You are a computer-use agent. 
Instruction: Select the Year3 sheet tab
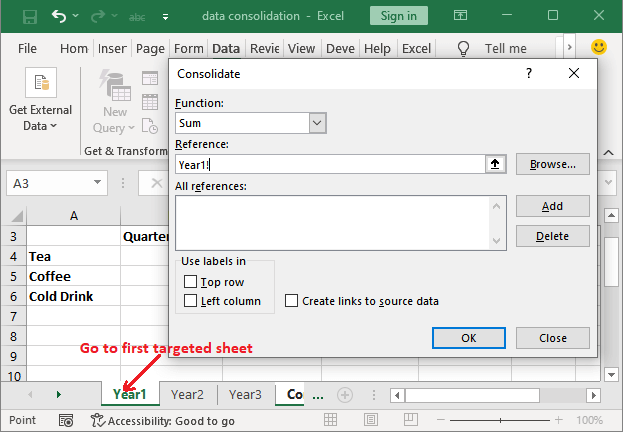(x=245, y=394)
